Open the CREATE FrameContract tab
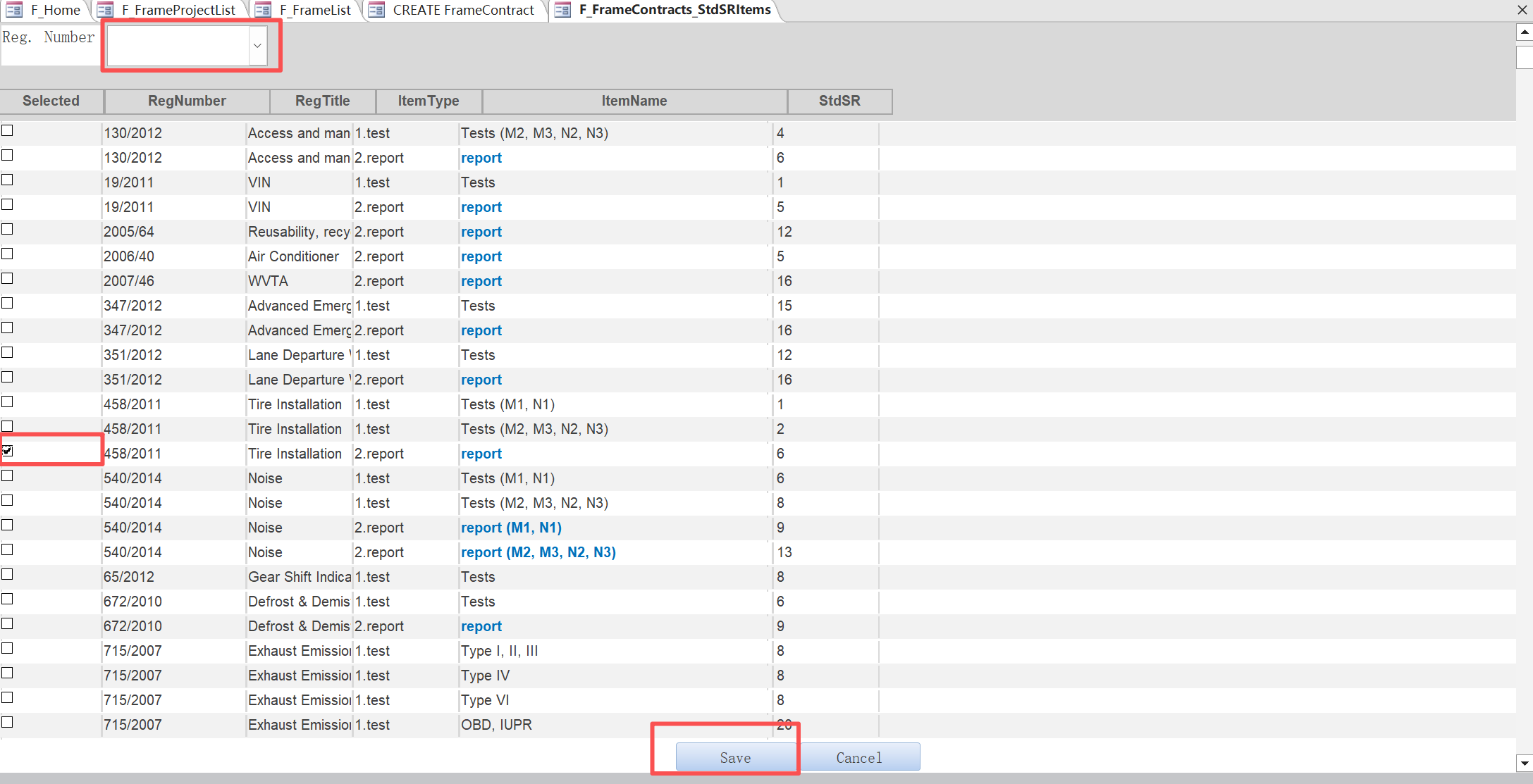 (463, 10)
